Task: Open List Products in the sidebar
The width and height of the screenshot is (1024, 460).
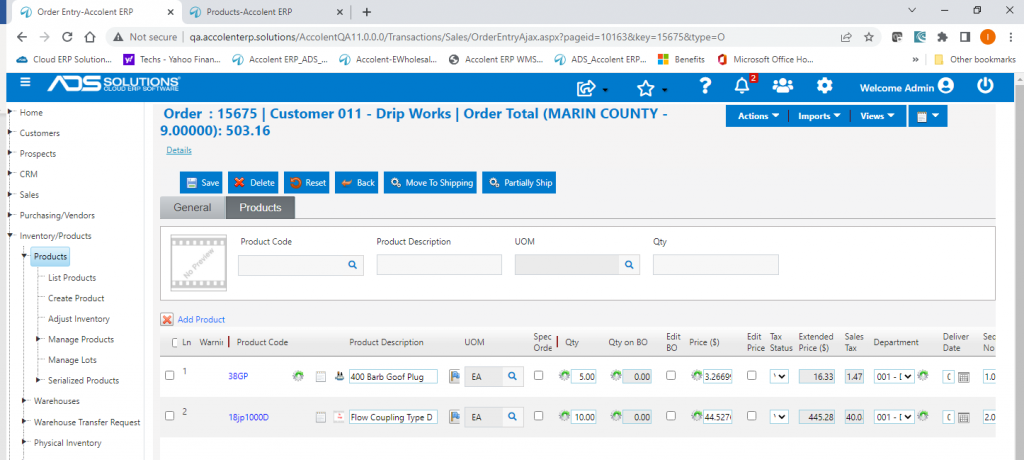Action: (72, 278)
